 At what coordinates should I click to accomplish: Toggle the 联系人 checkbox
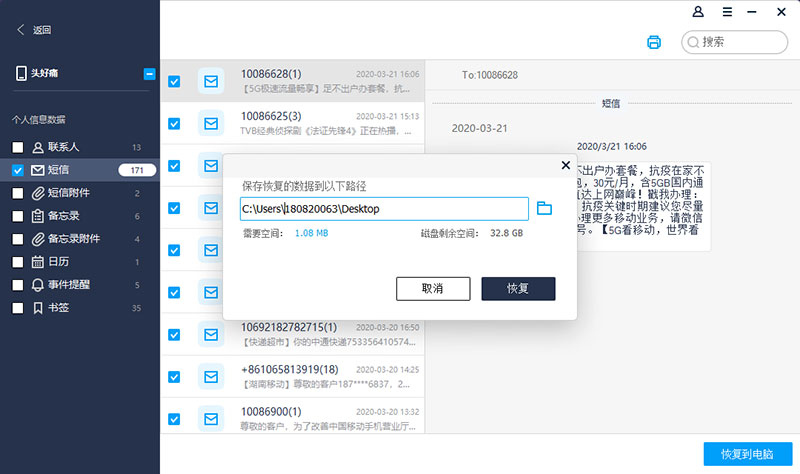(18, 147)
